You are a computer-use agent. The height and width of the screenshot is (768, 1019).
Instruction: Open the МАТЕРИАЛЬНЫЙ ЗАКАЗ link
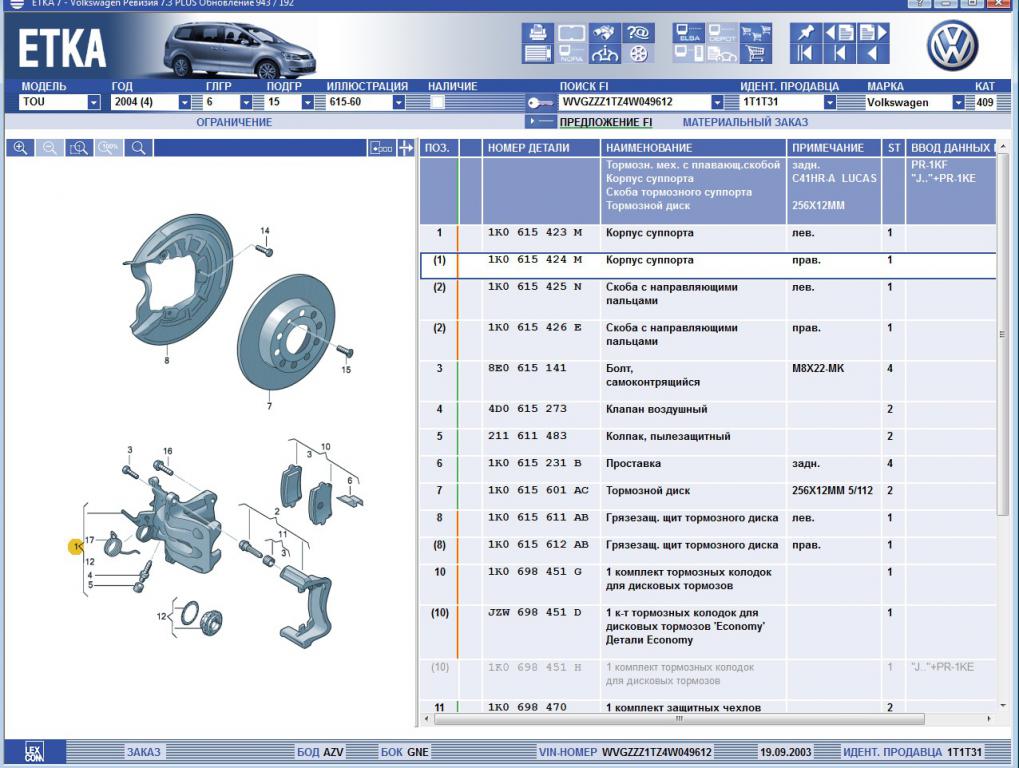745,122
